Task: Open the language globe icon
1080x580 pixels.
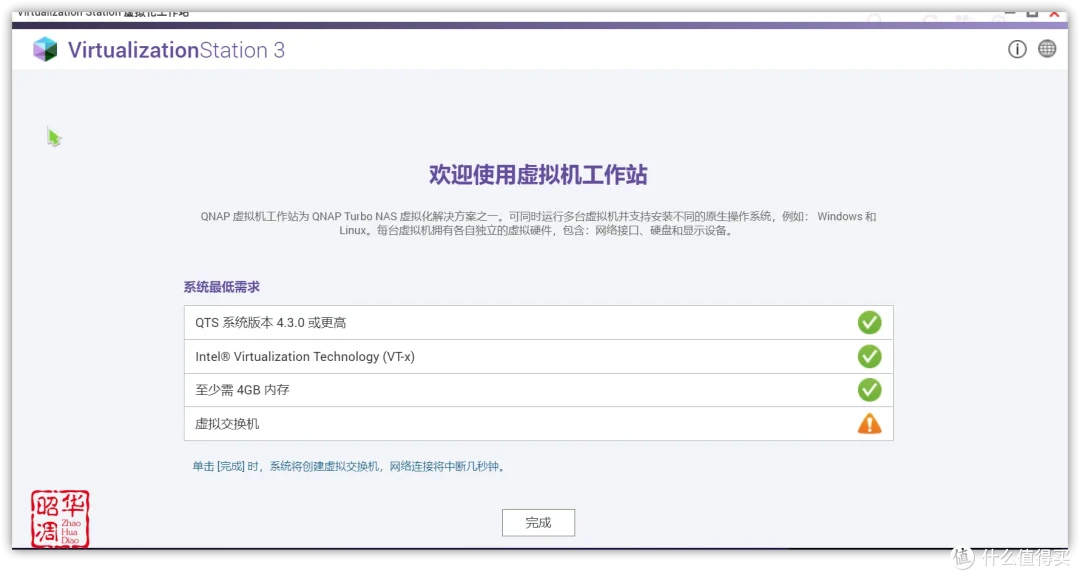Action: tap(1047, 49)
